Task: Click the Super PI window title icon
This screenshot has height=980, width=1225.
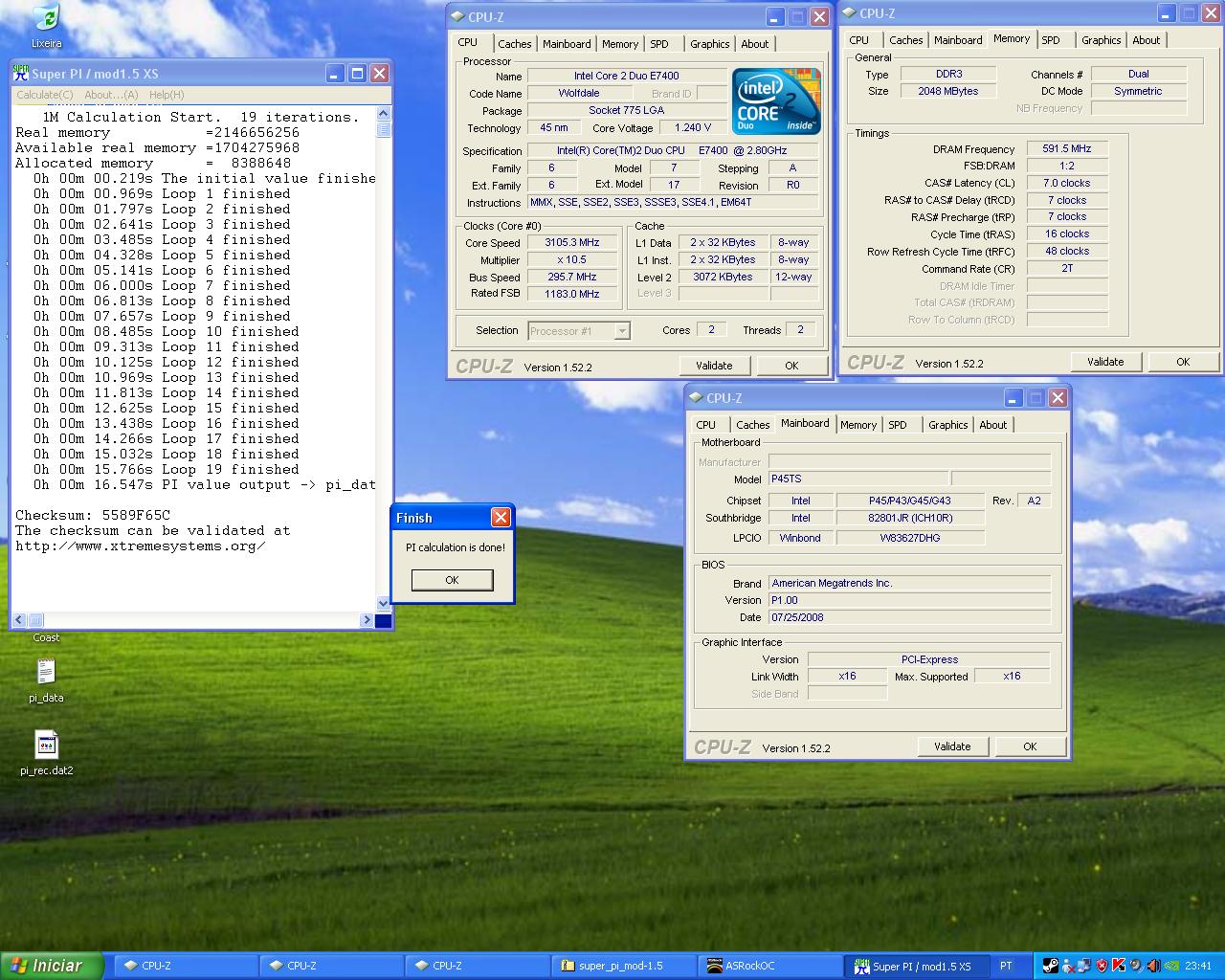Action: tap(21, 74)
